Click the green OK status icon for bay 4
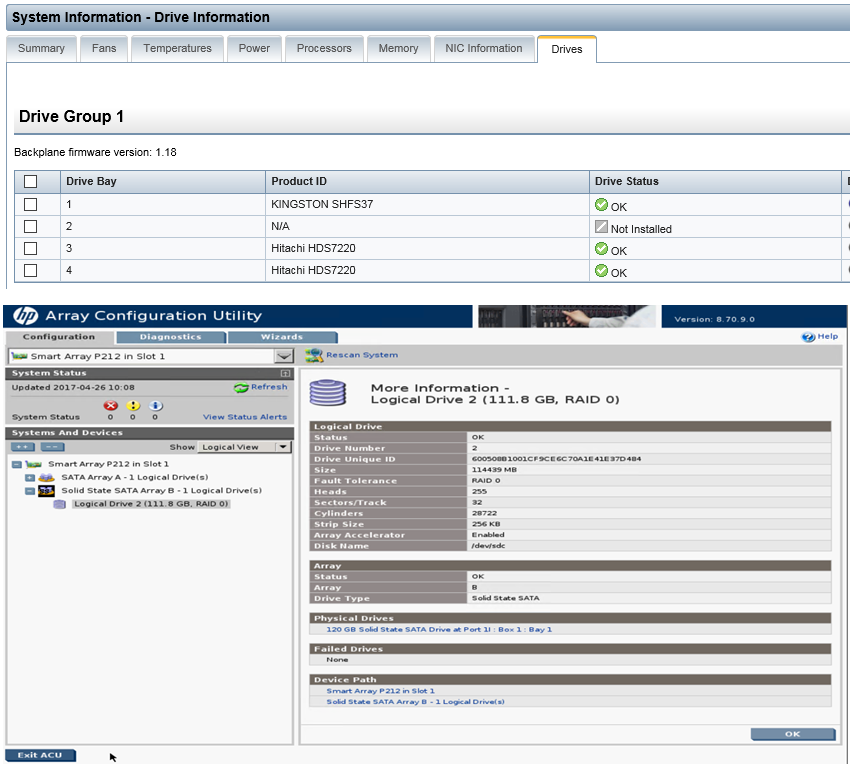Screen dimensions: 854x770 click(x=601, y=271)
